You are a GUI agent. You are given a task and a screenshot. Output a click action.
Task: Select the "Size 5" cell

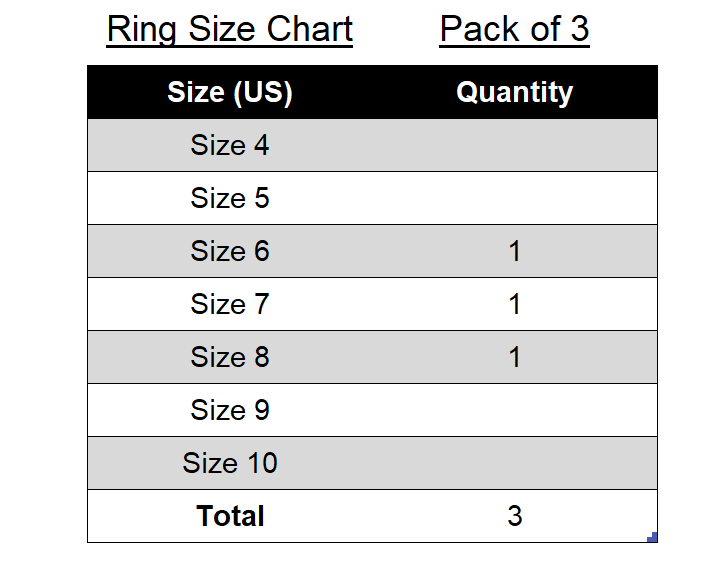click(230, 199)
